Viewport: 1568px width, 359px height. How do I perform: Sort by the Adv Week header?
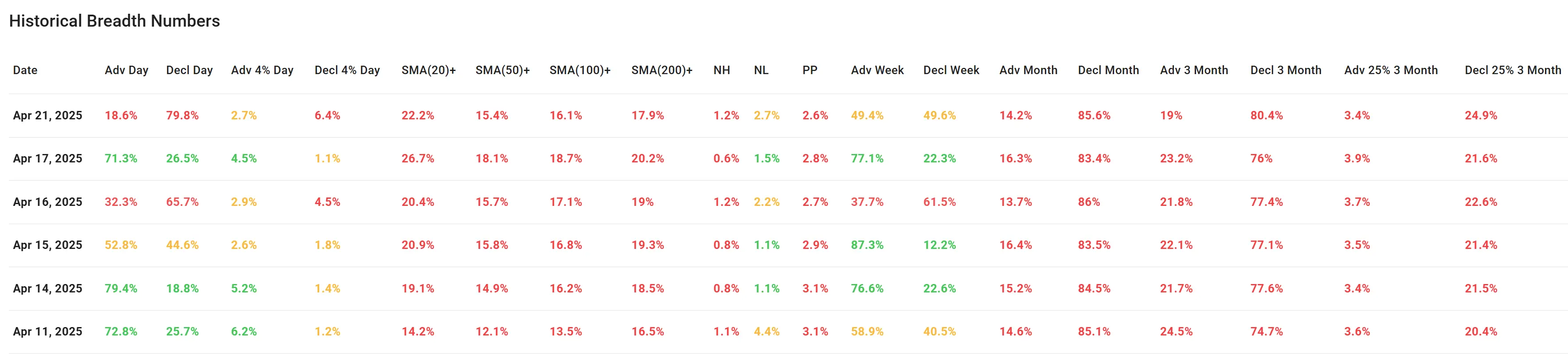(876, 70)
